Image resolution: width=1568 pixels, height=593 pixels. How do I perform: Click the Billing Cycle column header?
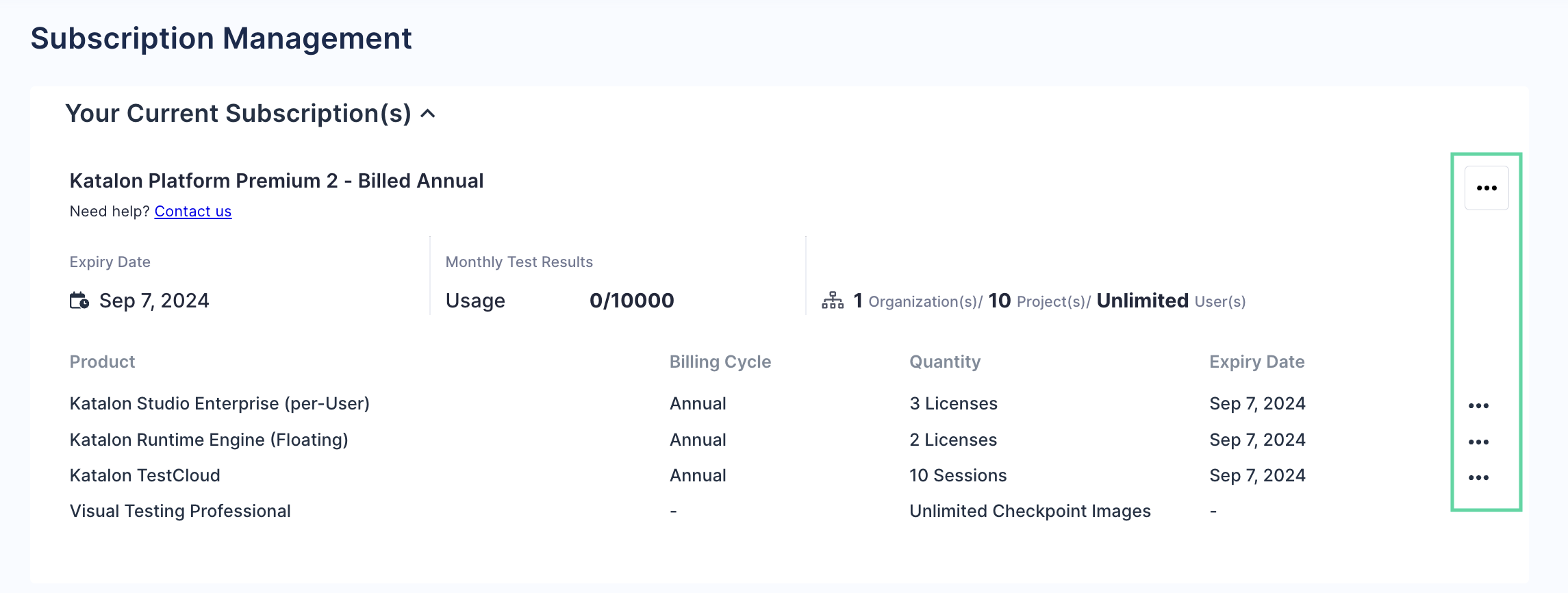720,362
